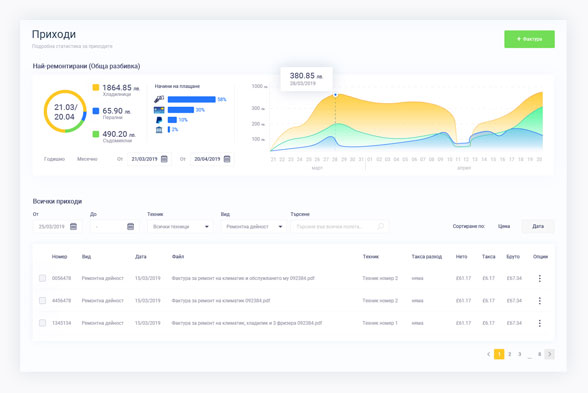Click the От filter date field 25/03/2019

click(57, 226)
